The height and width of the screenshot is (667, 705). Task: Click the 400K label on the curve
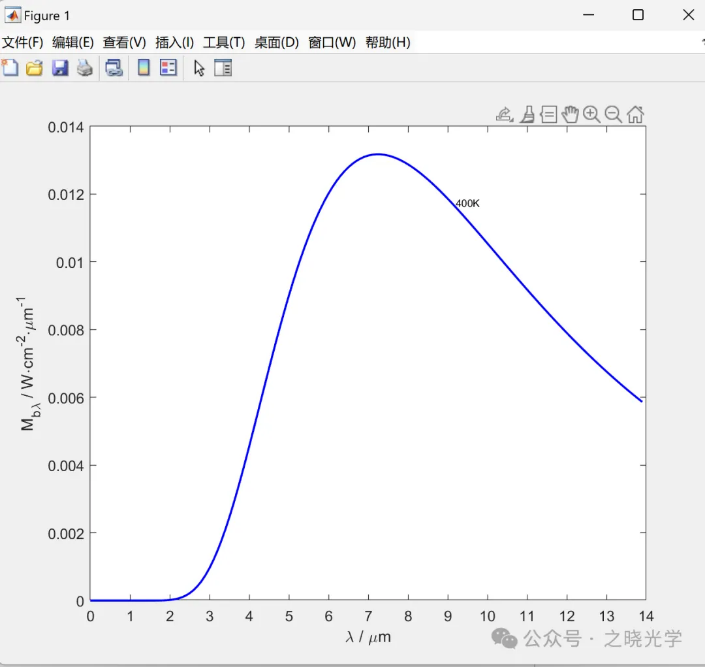(467, 203)
